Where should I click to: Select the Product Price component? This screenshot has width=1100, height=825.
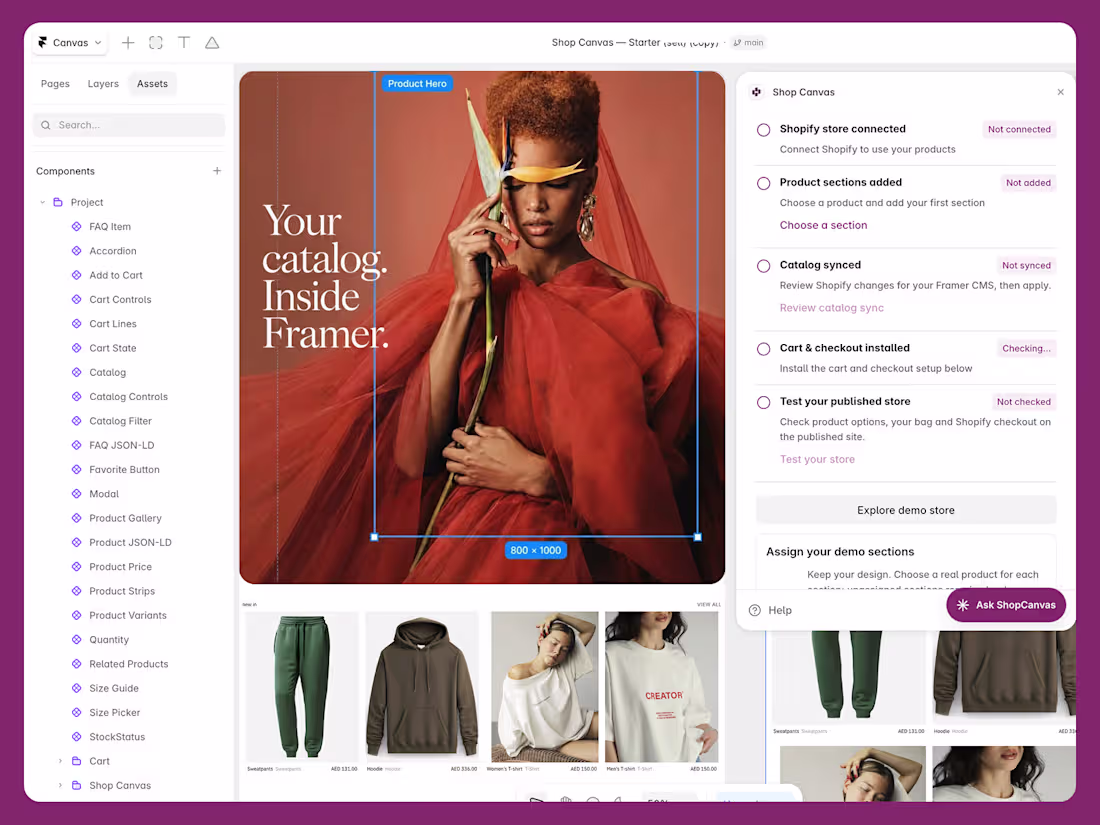pyautogui.click(x=121, y=567)
